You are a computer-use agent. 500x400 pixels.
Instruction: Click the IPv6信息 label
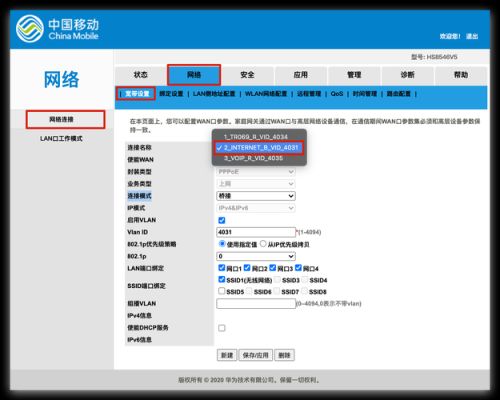[x=139, y=340]
